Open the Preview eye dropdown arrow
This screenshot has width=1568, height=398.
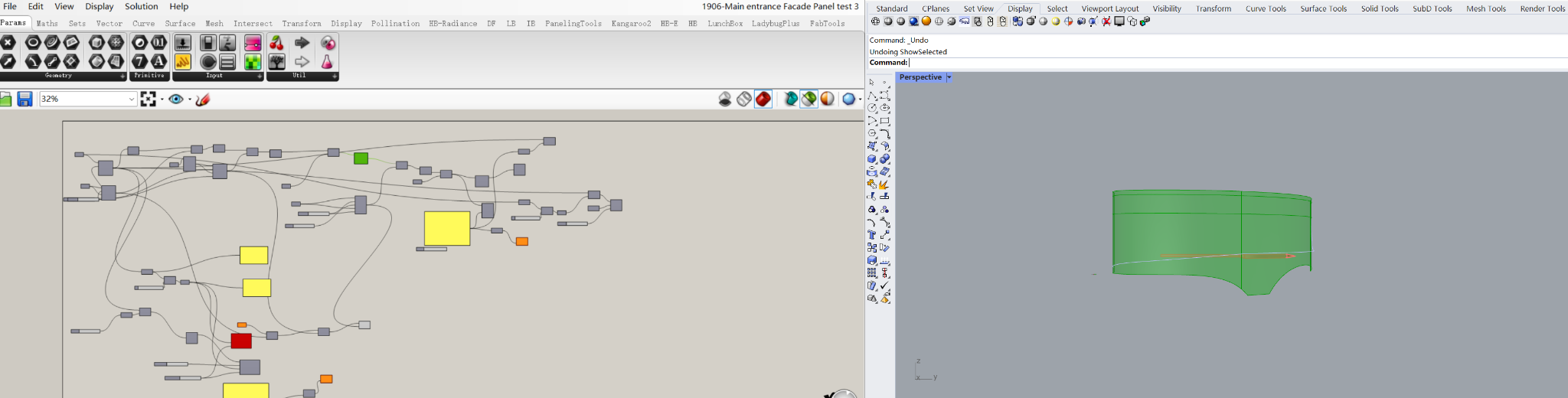coord(189,99)
